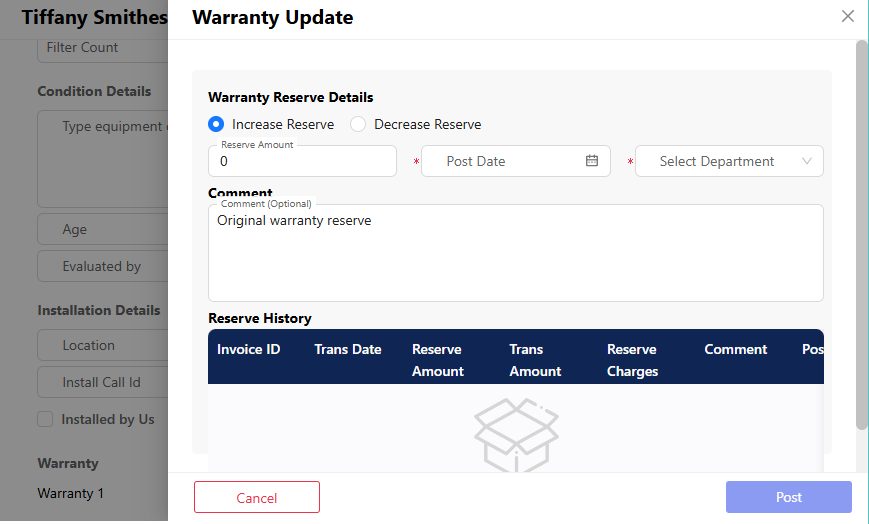Open the Post Date calendar icon

(x=592, y=161)
